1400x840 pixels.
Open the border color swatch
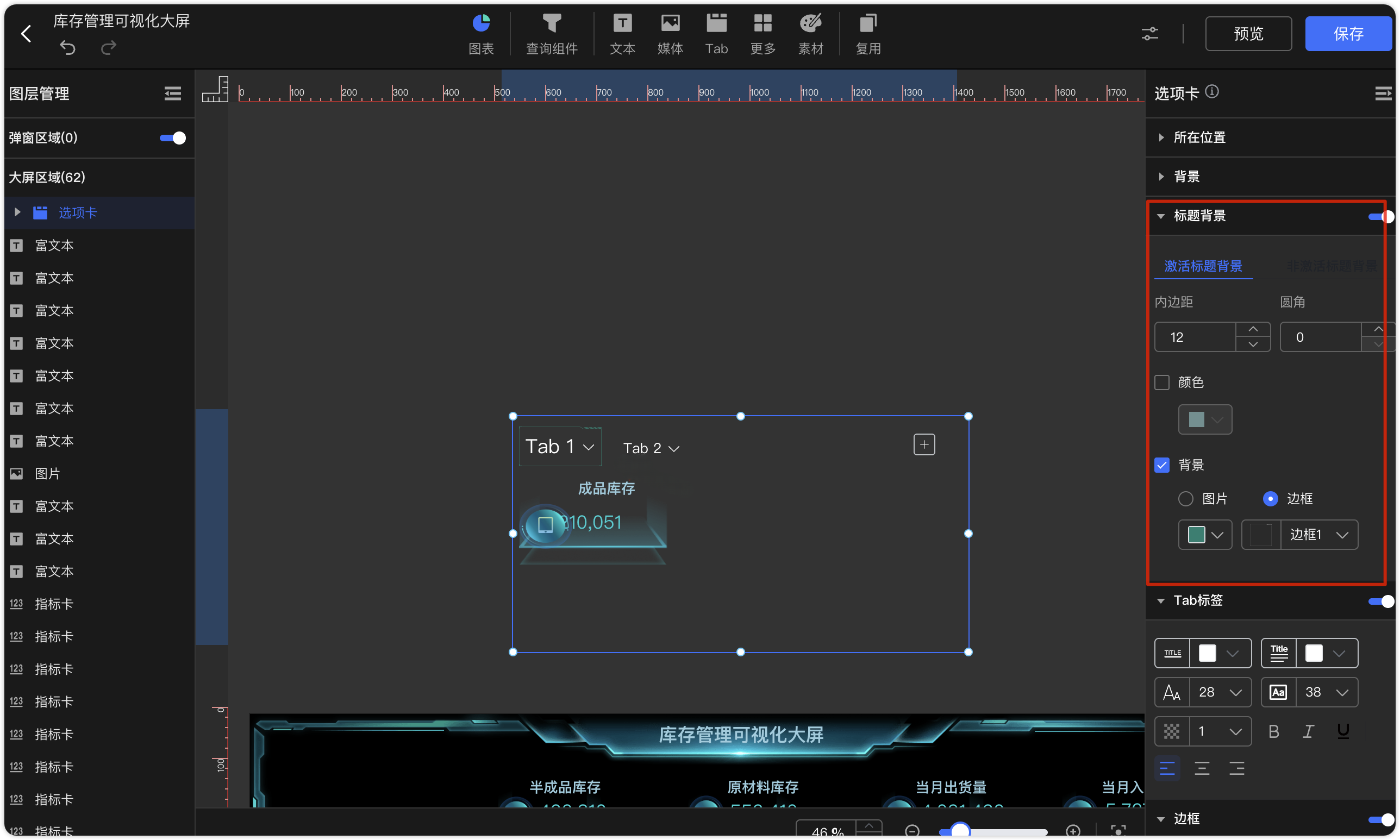[x=1205, y=534]
